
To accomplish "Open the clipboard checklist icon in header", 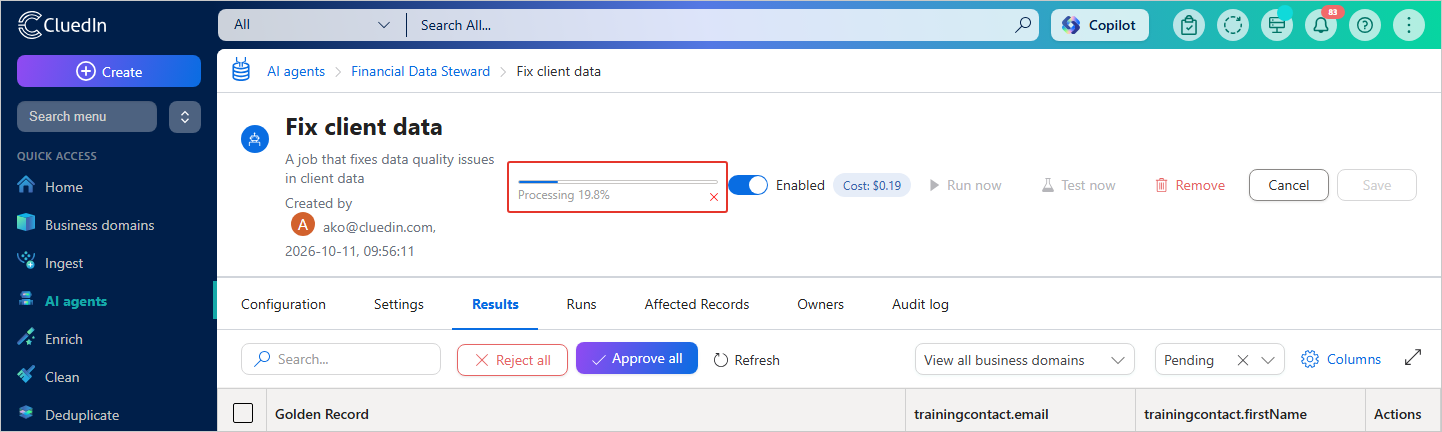I will tap(1189, 25).
